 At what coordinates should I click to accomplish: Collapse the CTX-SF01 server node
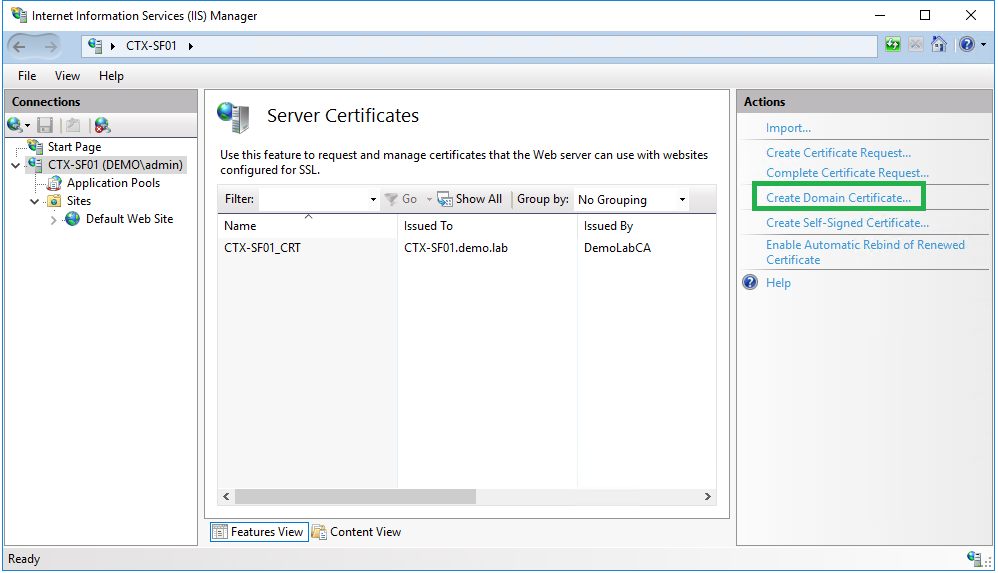tap(15, 166)
